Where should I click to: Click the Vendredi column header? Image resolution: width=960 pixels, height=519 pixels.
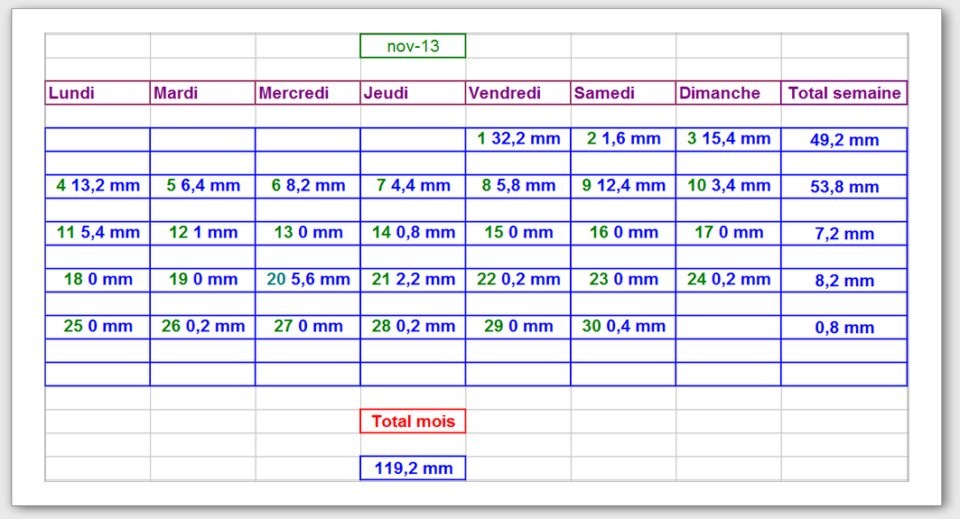point(517,93)
